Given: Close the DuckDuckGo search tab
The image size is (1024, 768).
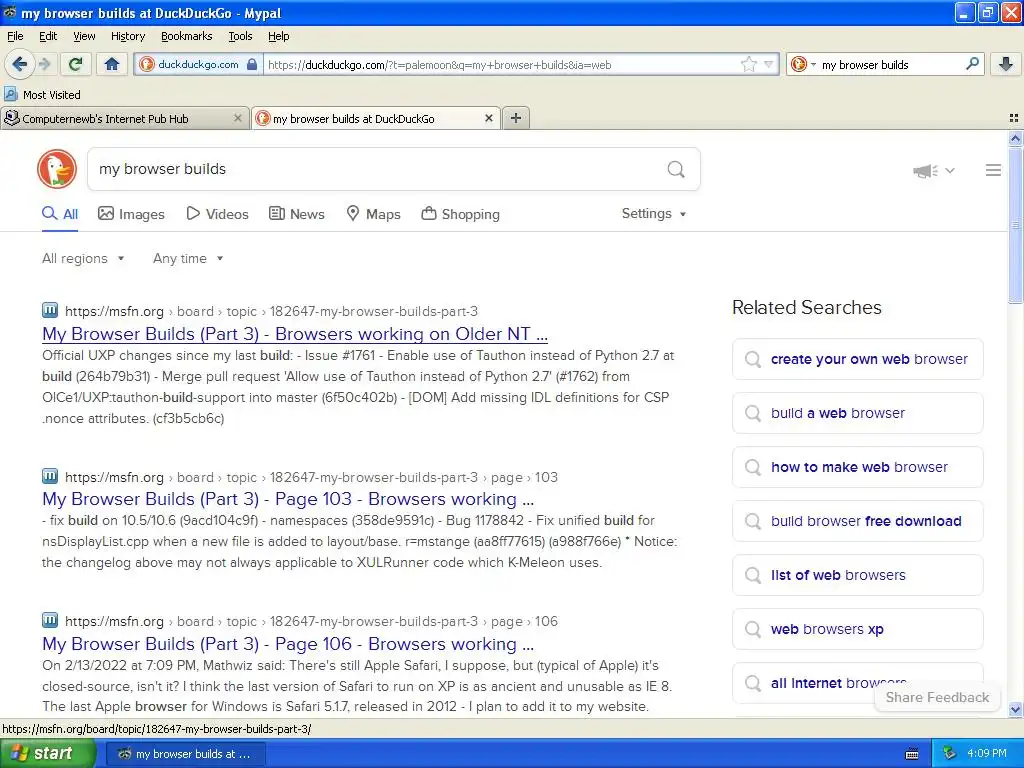Looking at the screenshot, I should pos(488,118).
